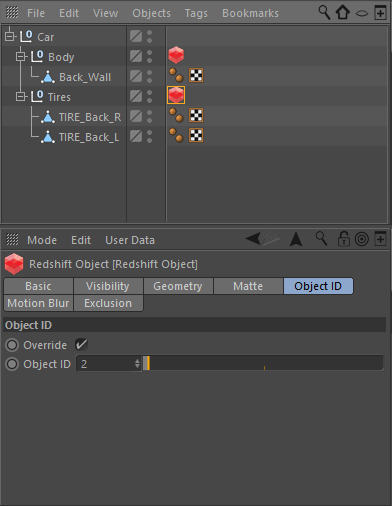Click the Attribute Manager target mode icon
The height and width of the screenshot is (506, 392).
(362, 239)
